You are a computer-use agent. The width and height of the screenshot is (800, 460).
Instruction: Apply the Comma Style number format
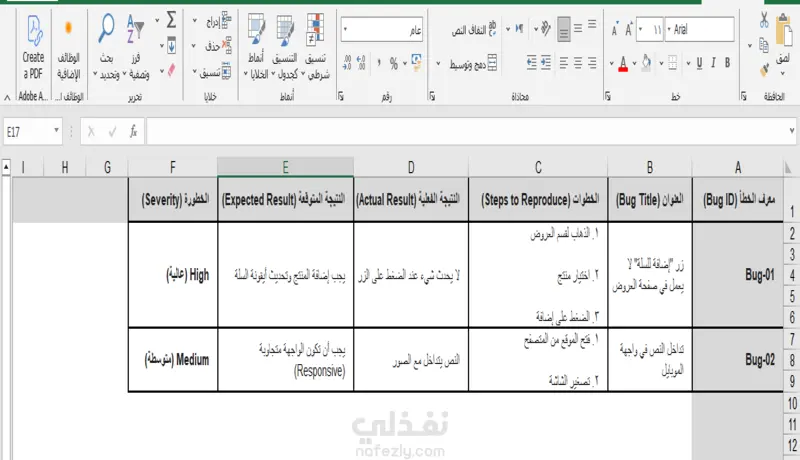pos(379,63)
